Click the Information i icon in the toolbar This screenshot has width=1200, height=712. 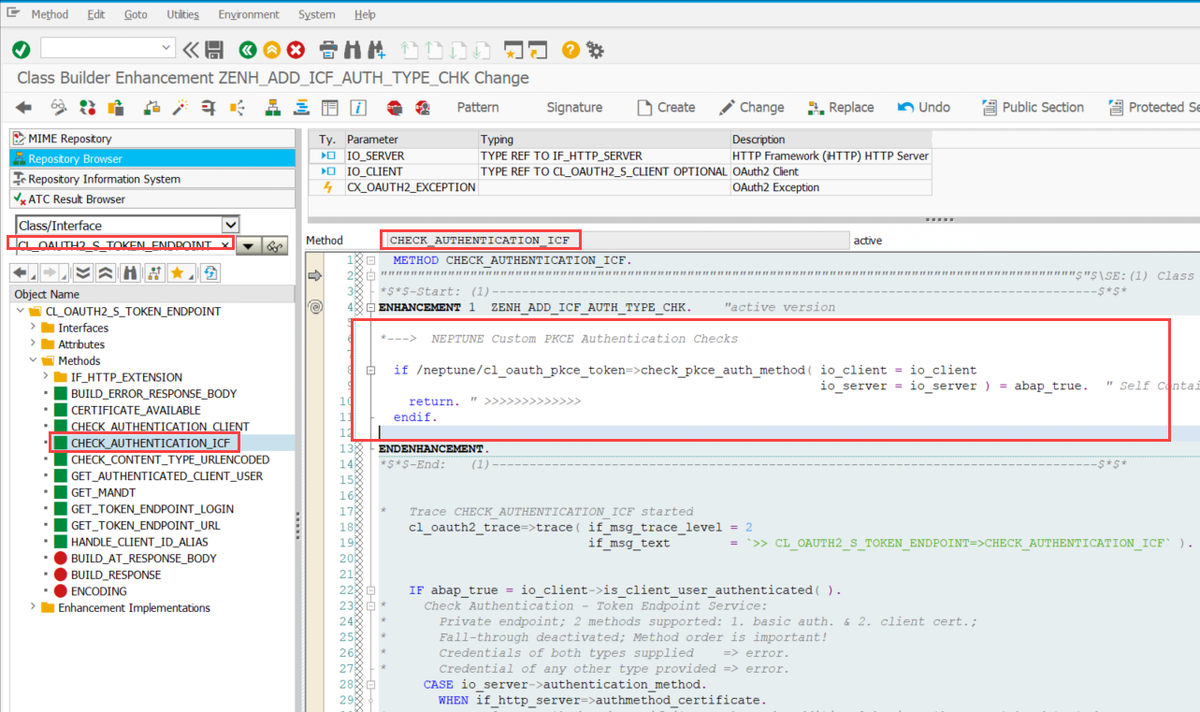point(358,107)
